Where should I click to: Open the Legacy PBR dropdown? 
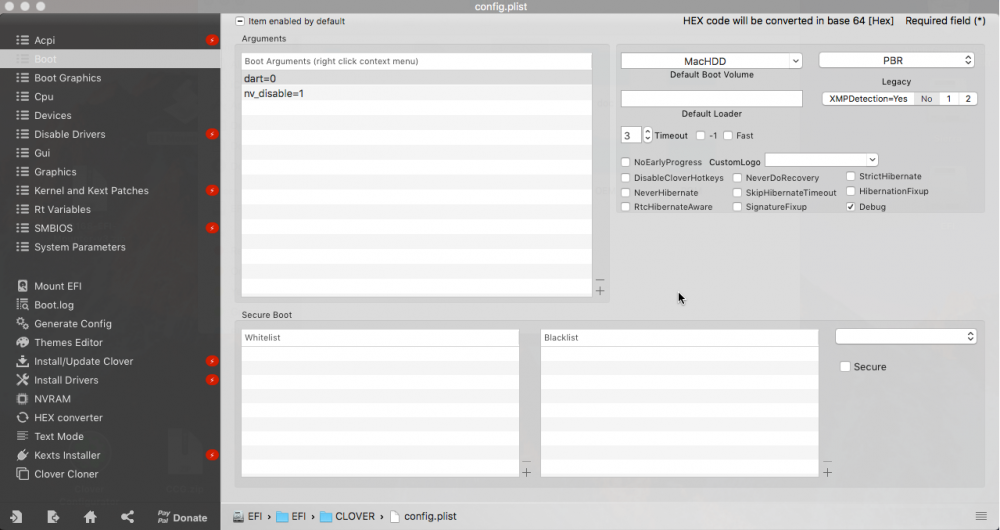point(897,61)
